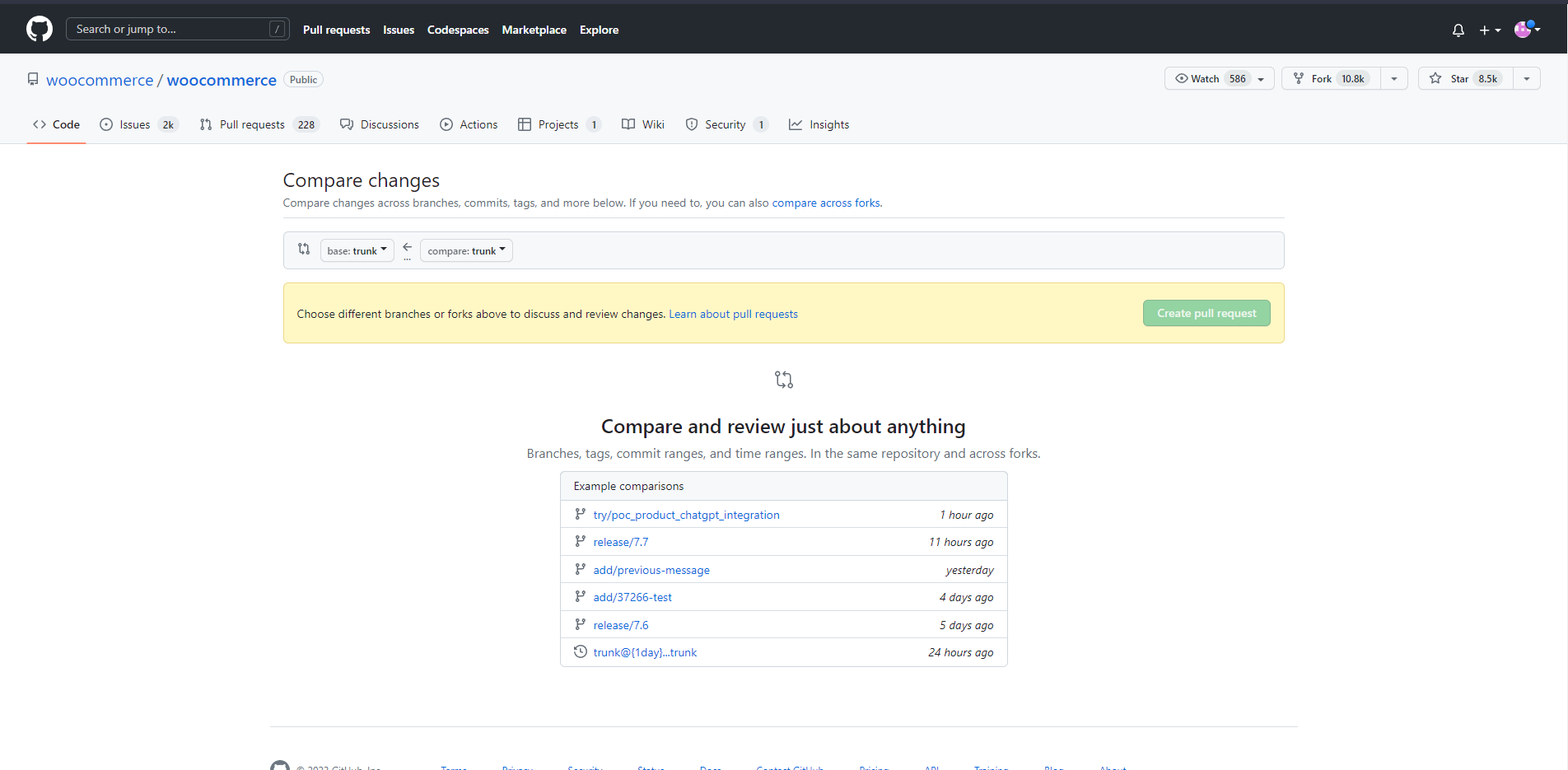Open the base: trunk branch selector

click(357, 250)
